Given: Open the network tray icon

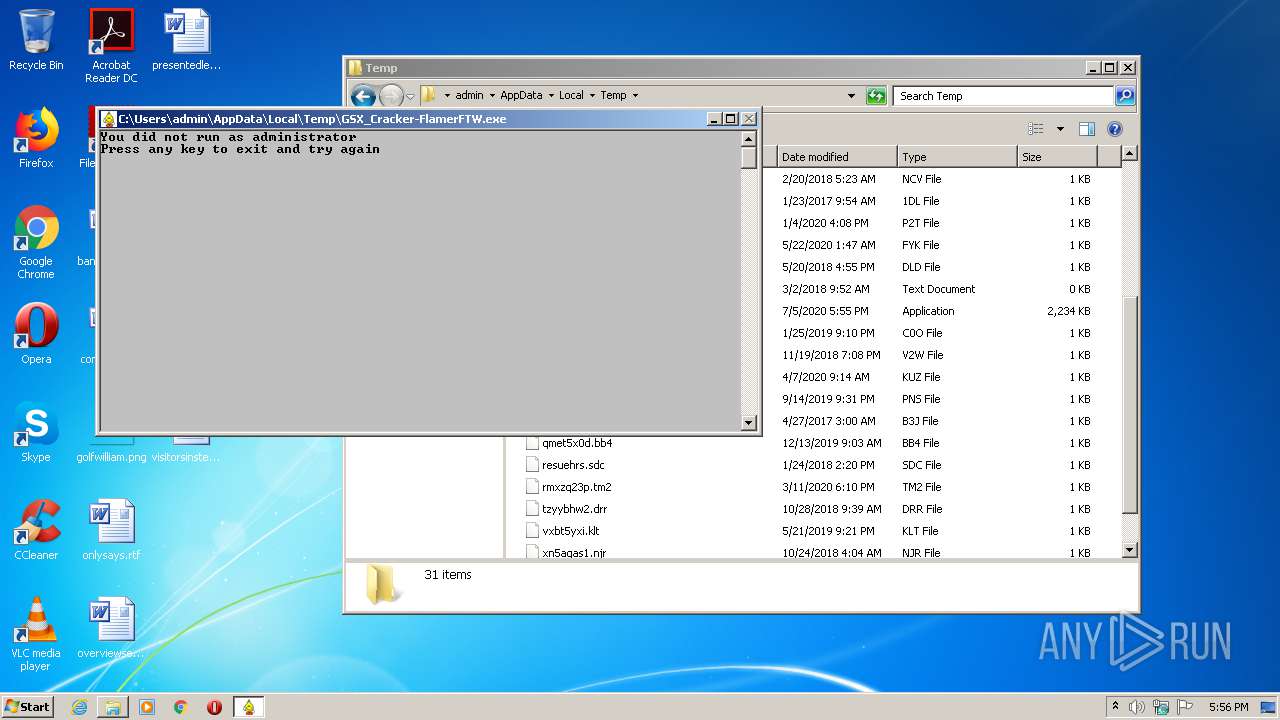Looking at the screenshot, I should point(1161,707).
